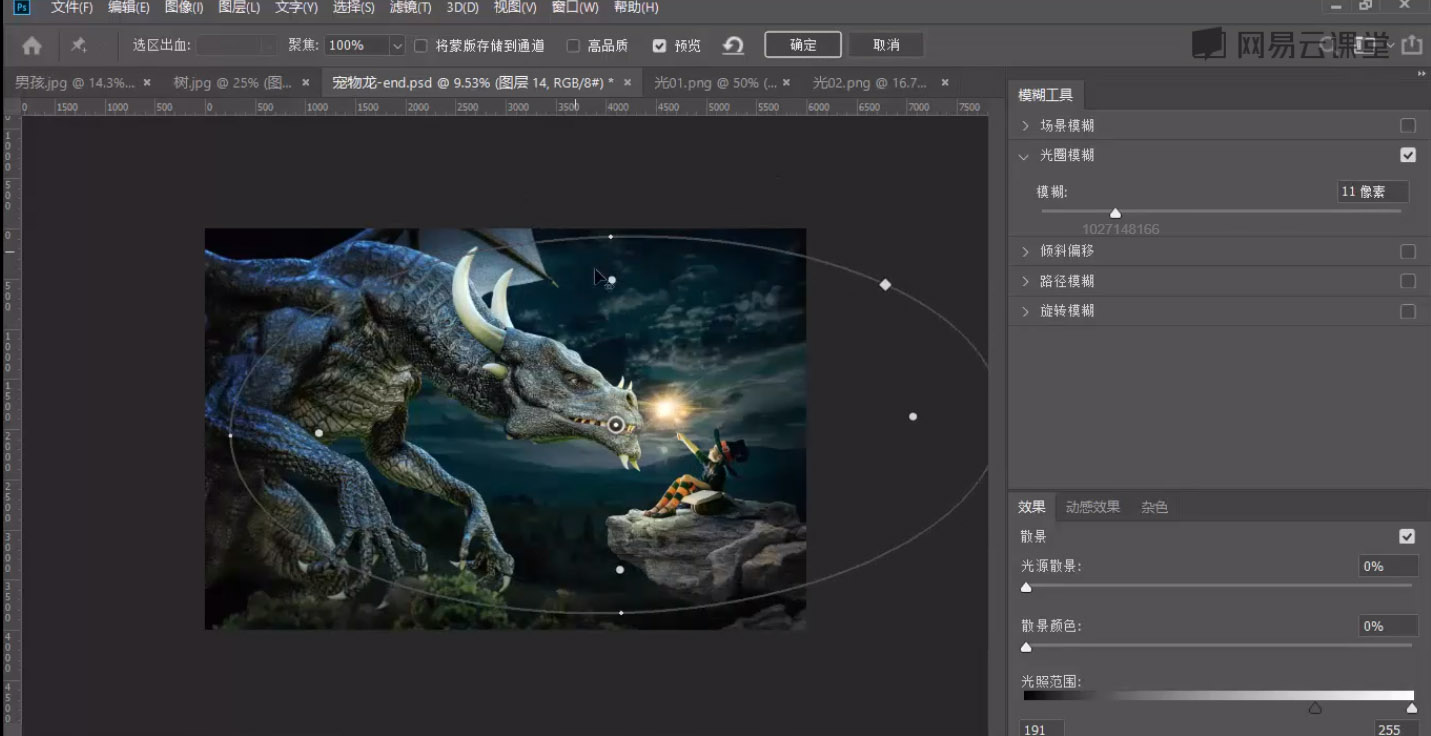Toggle the 散景 bokeh checkbox
Screen dimensions: 1431x736
tap(1407, 537)
